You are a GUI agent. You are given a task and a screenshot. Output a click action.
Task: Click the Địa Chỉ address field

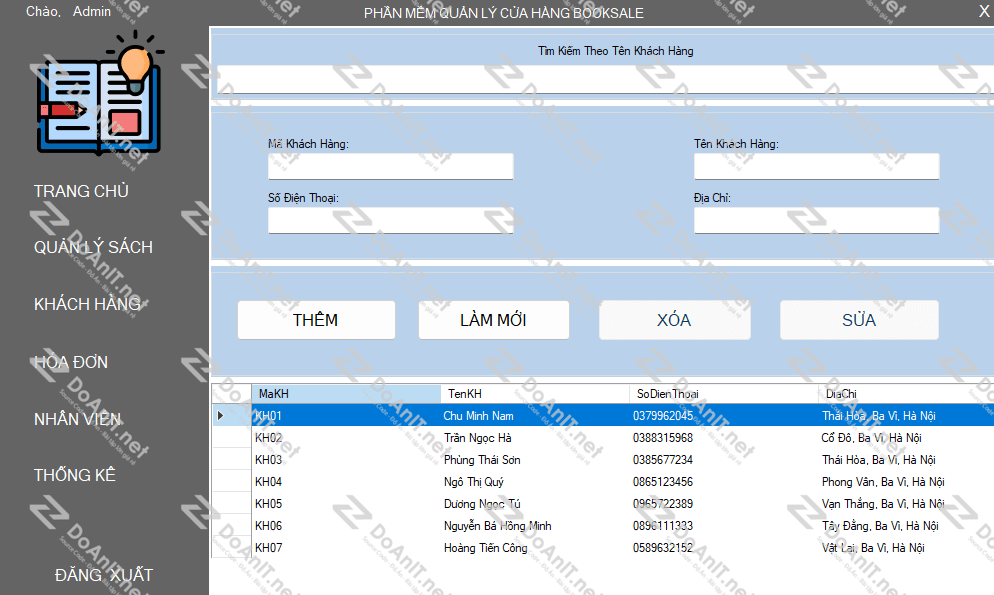[x=816, y=221]
